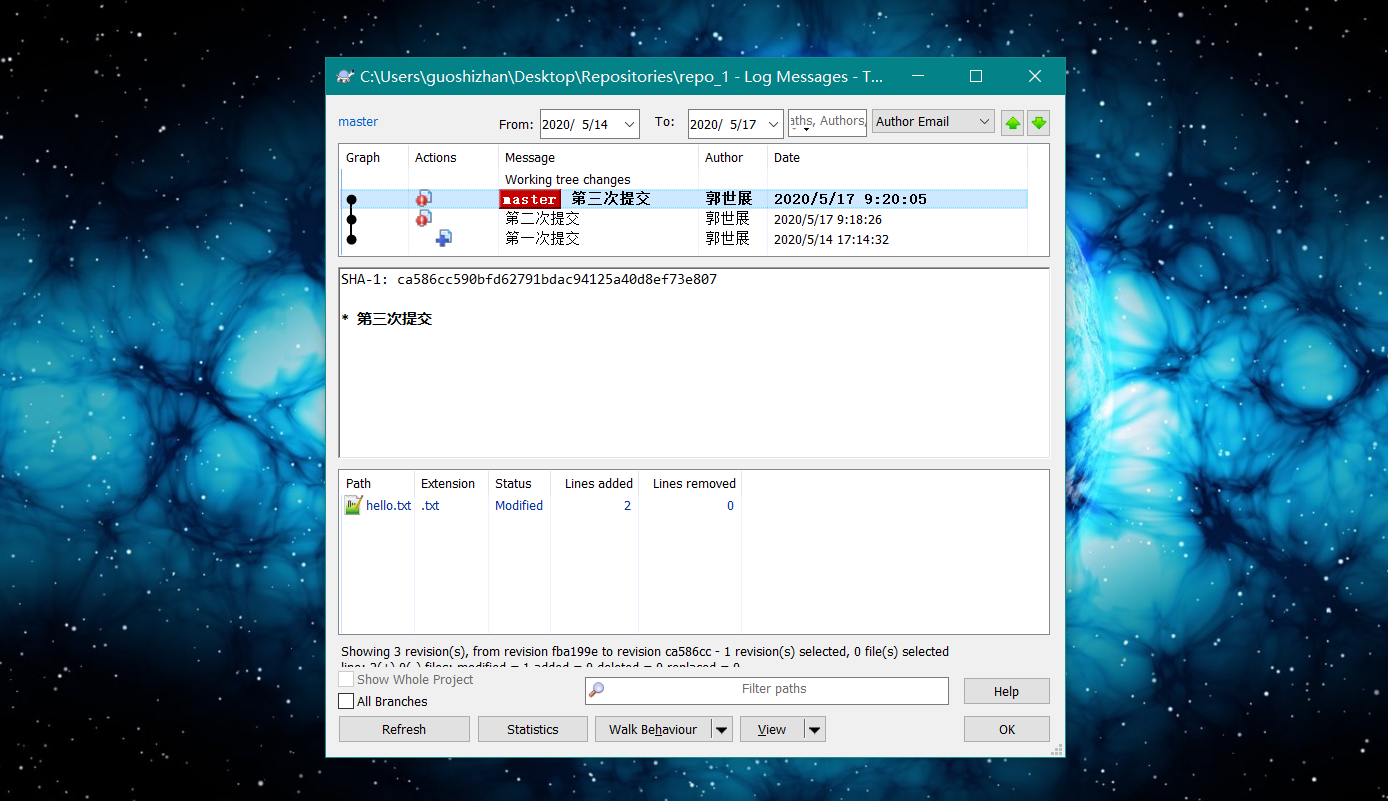Click the green up arrow button
The height and width of the screenshot is (801, 1388).
point(1013,122)
